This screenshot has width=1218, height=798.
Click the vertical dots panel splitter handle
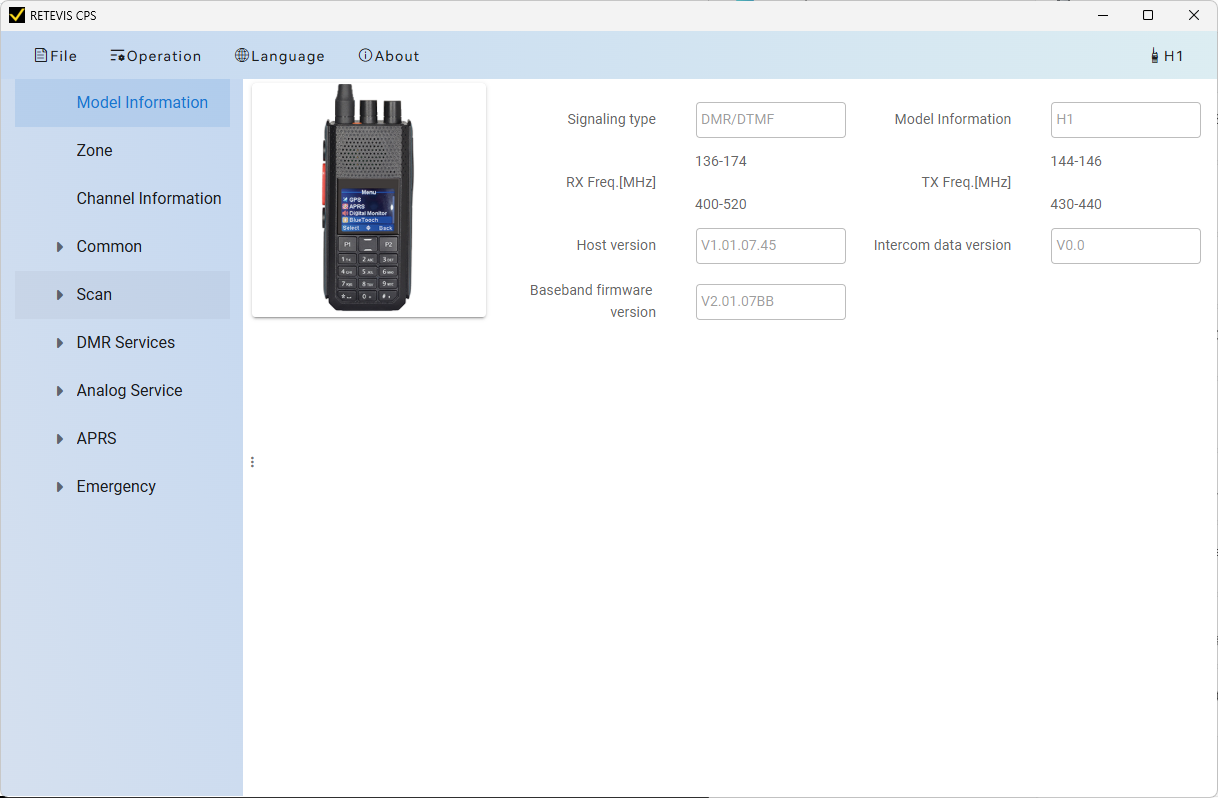coord(252,462)
